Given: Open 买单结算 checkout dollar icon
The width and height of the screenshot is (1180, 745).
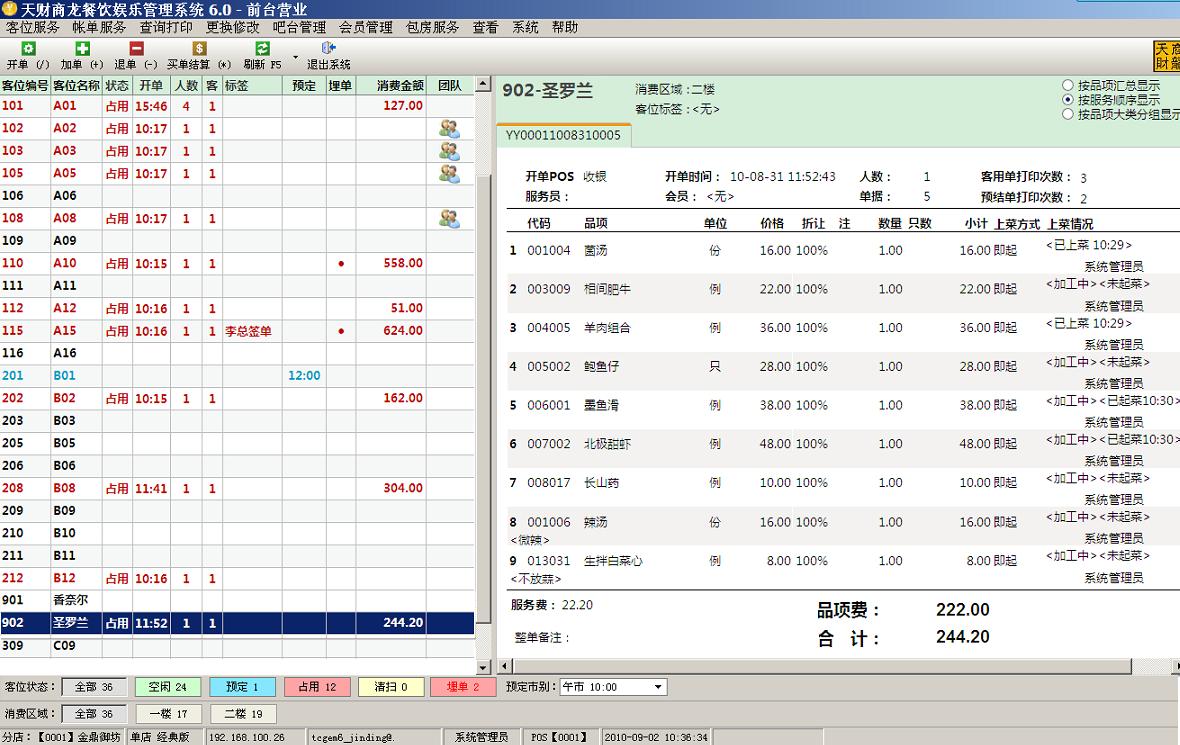Looking at the screenshot, I should pos(199,48).
